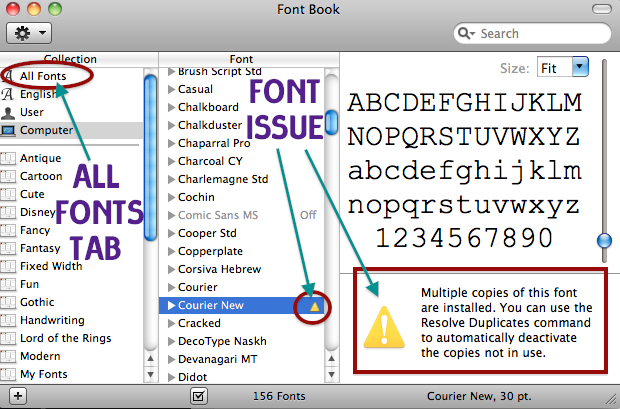The width and height of the screenshot is (620, 409).
Task: Click the Antique collection icon
Action: pos(8,158)
